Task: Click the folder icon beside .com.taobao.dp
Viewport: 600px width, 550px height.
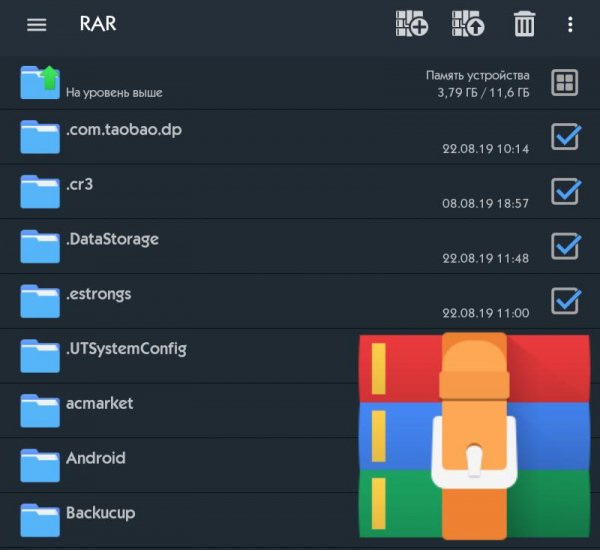Action: 40,137
